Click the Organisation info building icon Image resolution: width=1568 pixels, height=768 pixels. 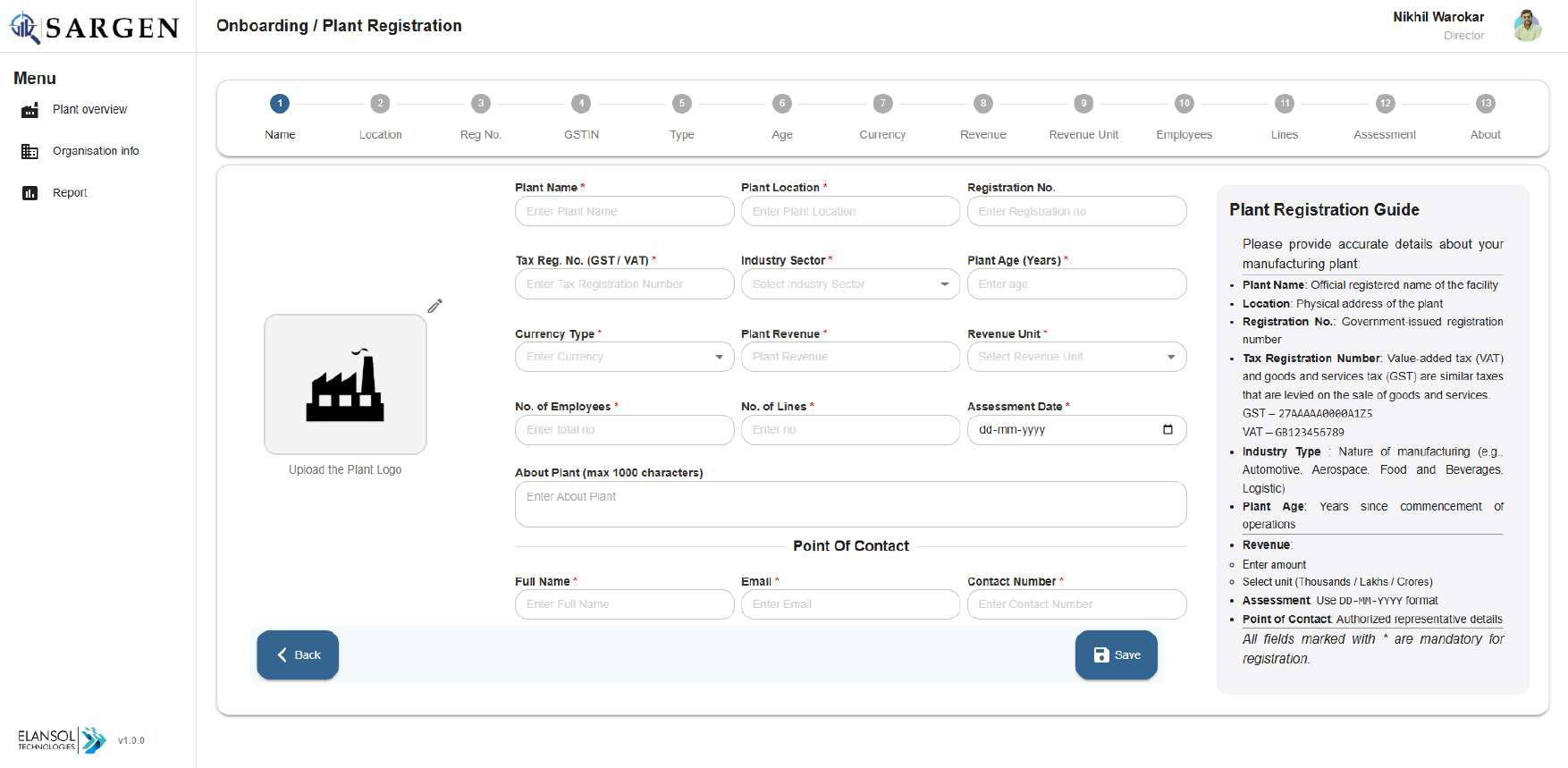click(30, 151)
